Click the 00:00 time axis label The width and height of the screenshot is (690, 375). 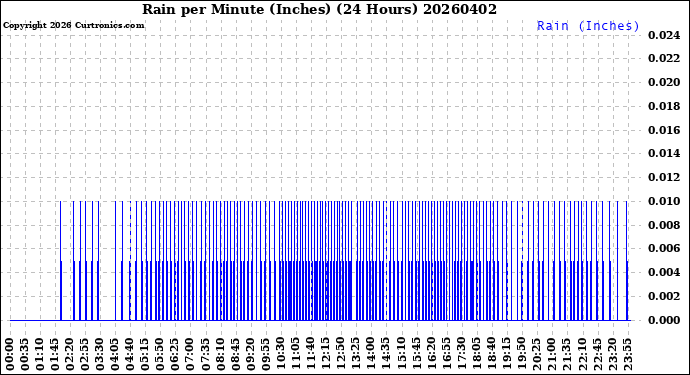pos(10,354)
